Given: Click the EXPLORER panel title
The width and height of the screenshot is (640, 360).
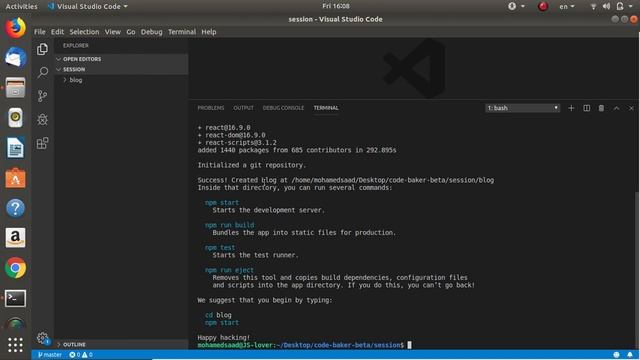Looking at the screenshot, I should coord(76,46).
